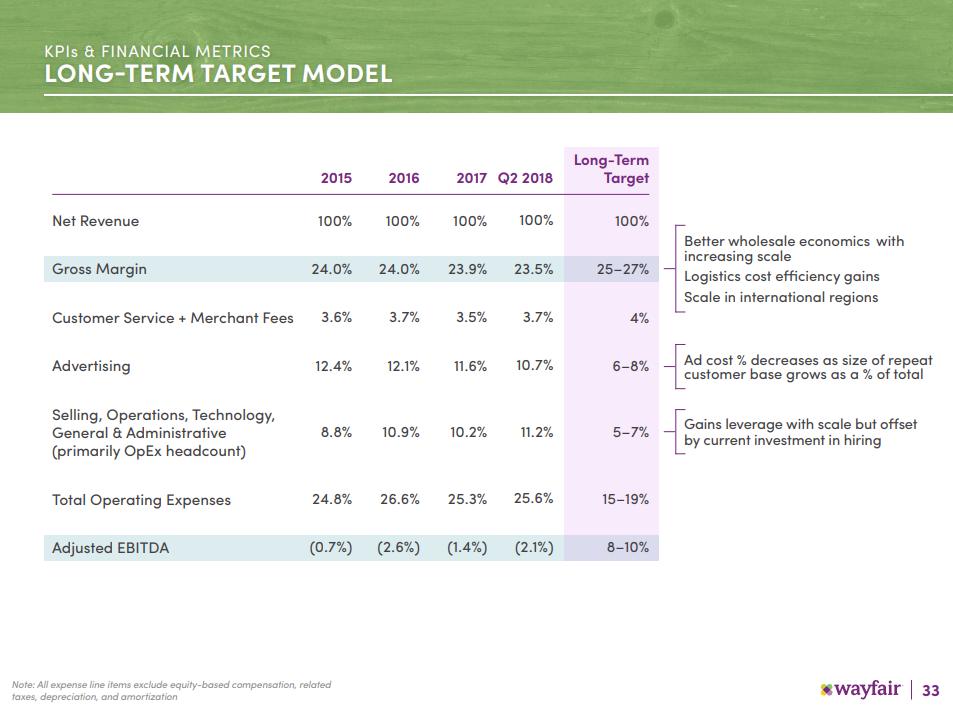Select the 2016 column header

[404, 178]
